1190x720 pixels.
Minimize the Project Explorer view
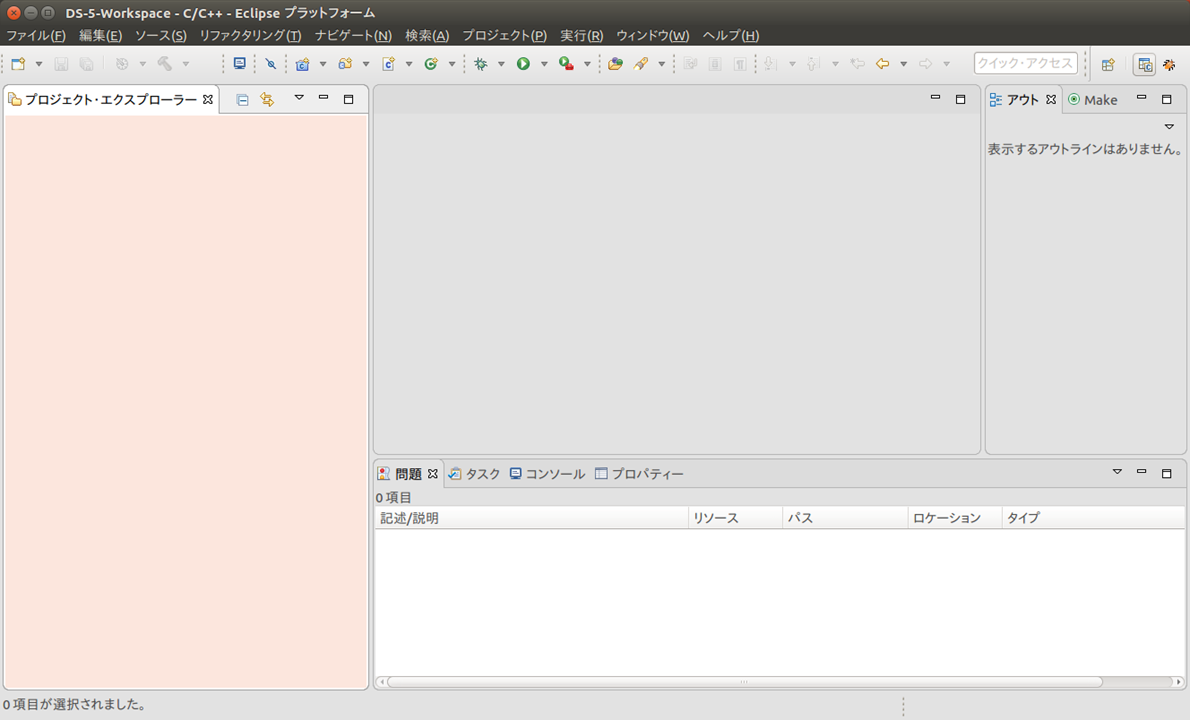tap(323, 99)
